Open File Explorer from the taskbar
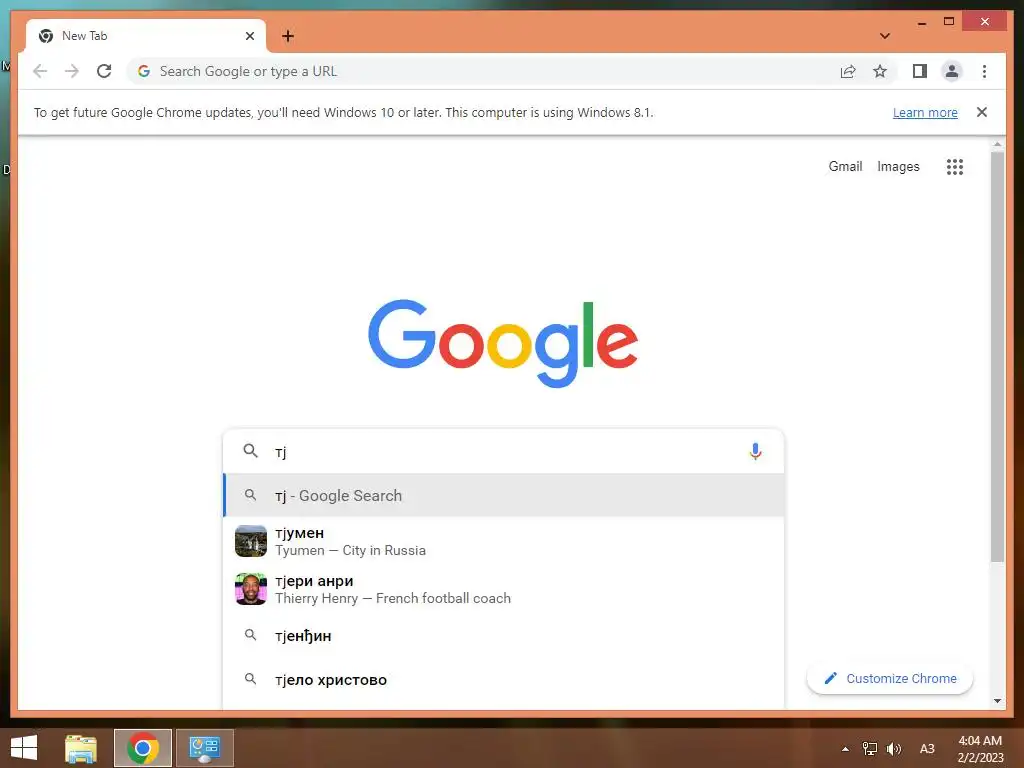This screenshot has height=768, width=1024. [x=81, y=748]
